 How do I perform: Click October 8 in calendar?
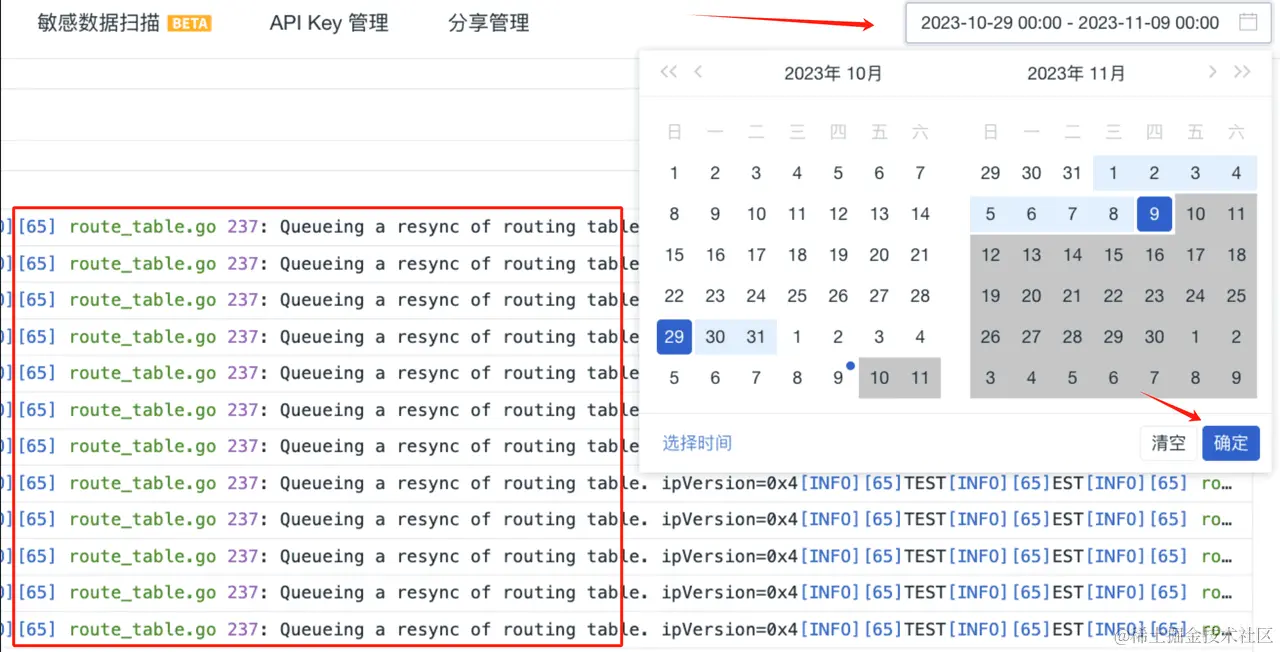pyautogui.click(x=674, y=214)
